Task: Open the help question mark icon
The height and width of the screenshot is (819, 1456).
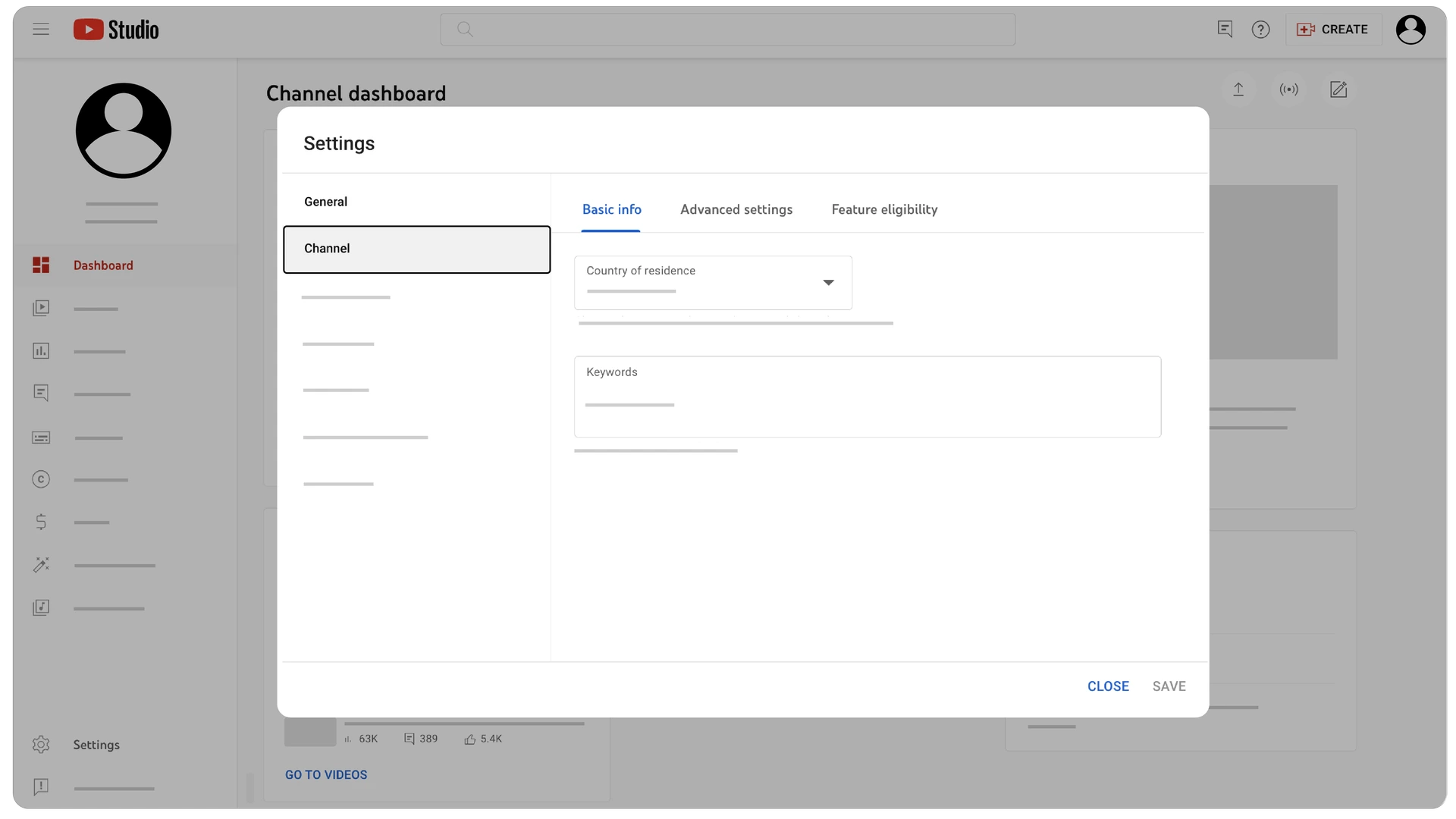Action: click(x=1260, y=30)
